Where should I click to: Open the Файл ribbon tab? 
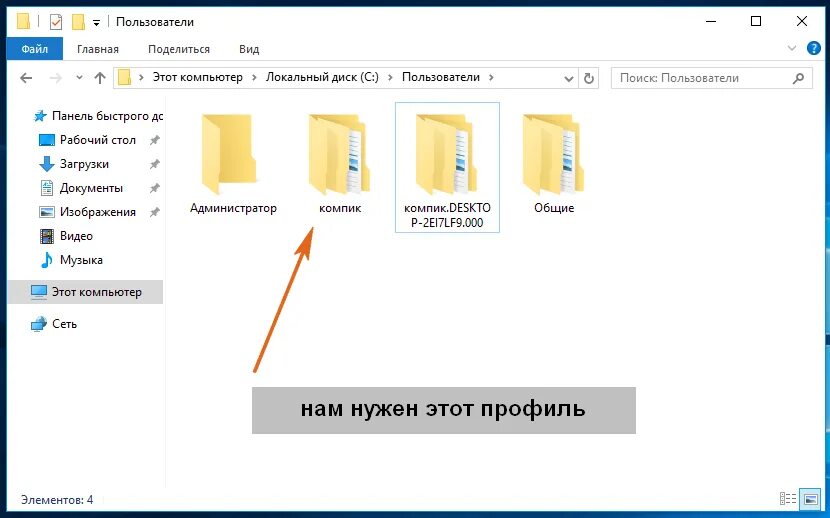[34, 49]
